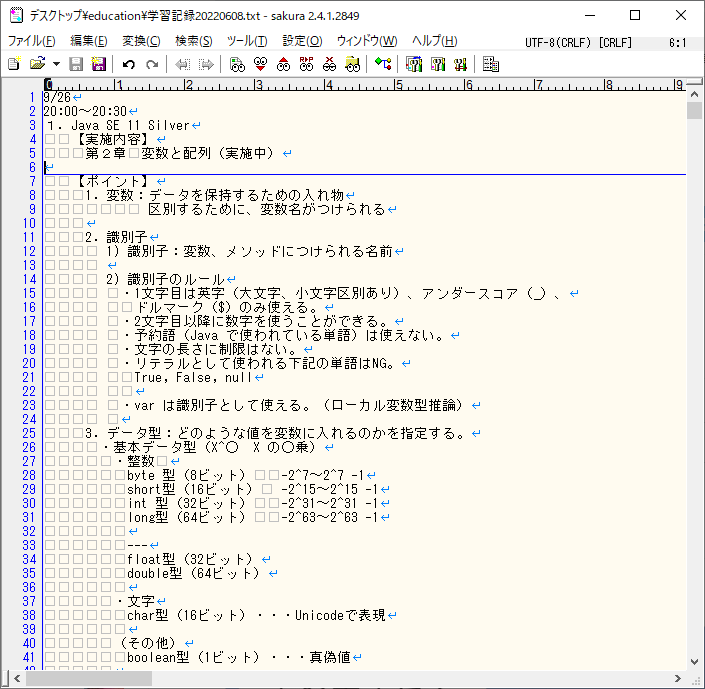Screen dimensions: 705x689
Task: Create a new file with the New icon
Action: [x=14, y=64]
